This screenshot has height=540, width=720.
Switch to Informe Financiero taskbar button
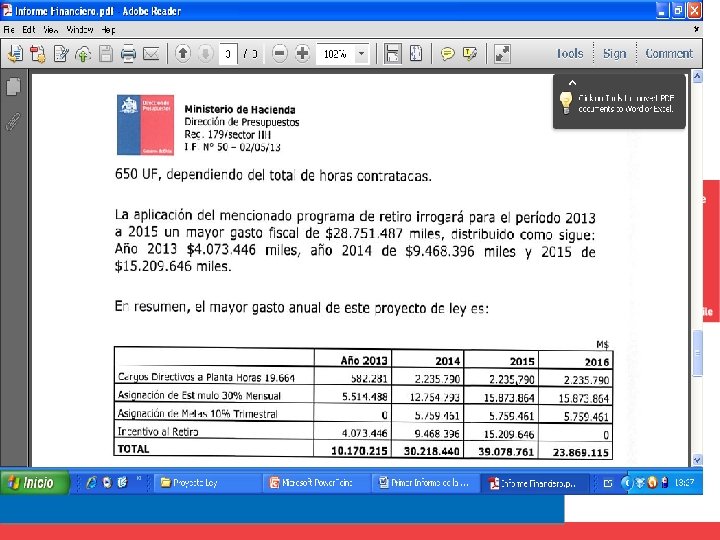point(534,483)
